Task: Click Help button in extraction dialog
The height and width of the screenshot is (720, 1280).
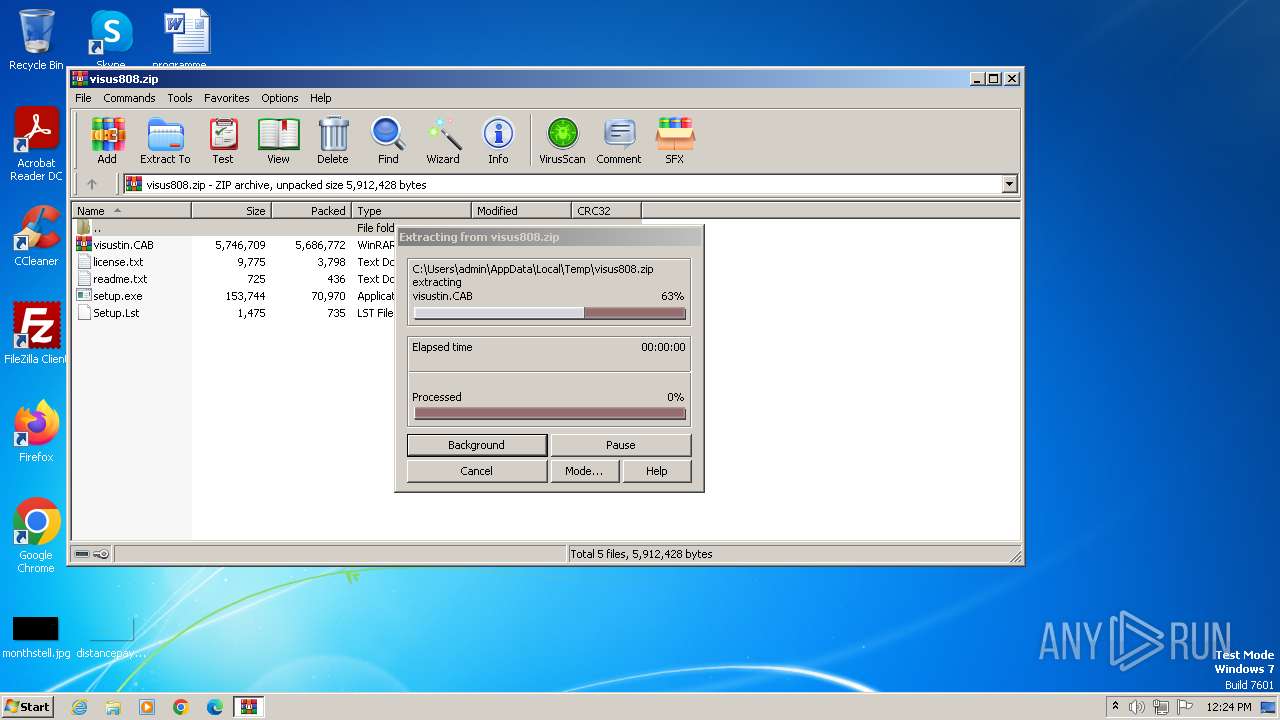Action: (x=657, y=471)
